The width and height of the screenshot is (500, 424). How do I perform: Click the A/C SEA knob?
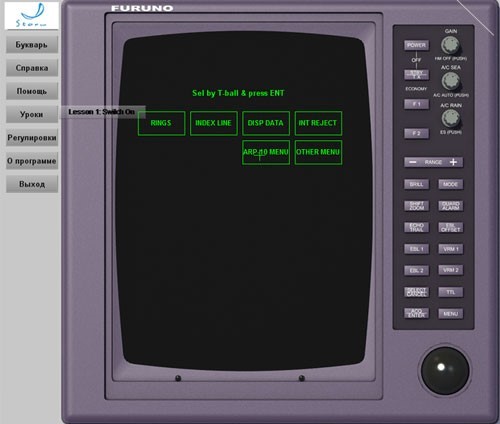pyautogui.click(x=451, y=81)
